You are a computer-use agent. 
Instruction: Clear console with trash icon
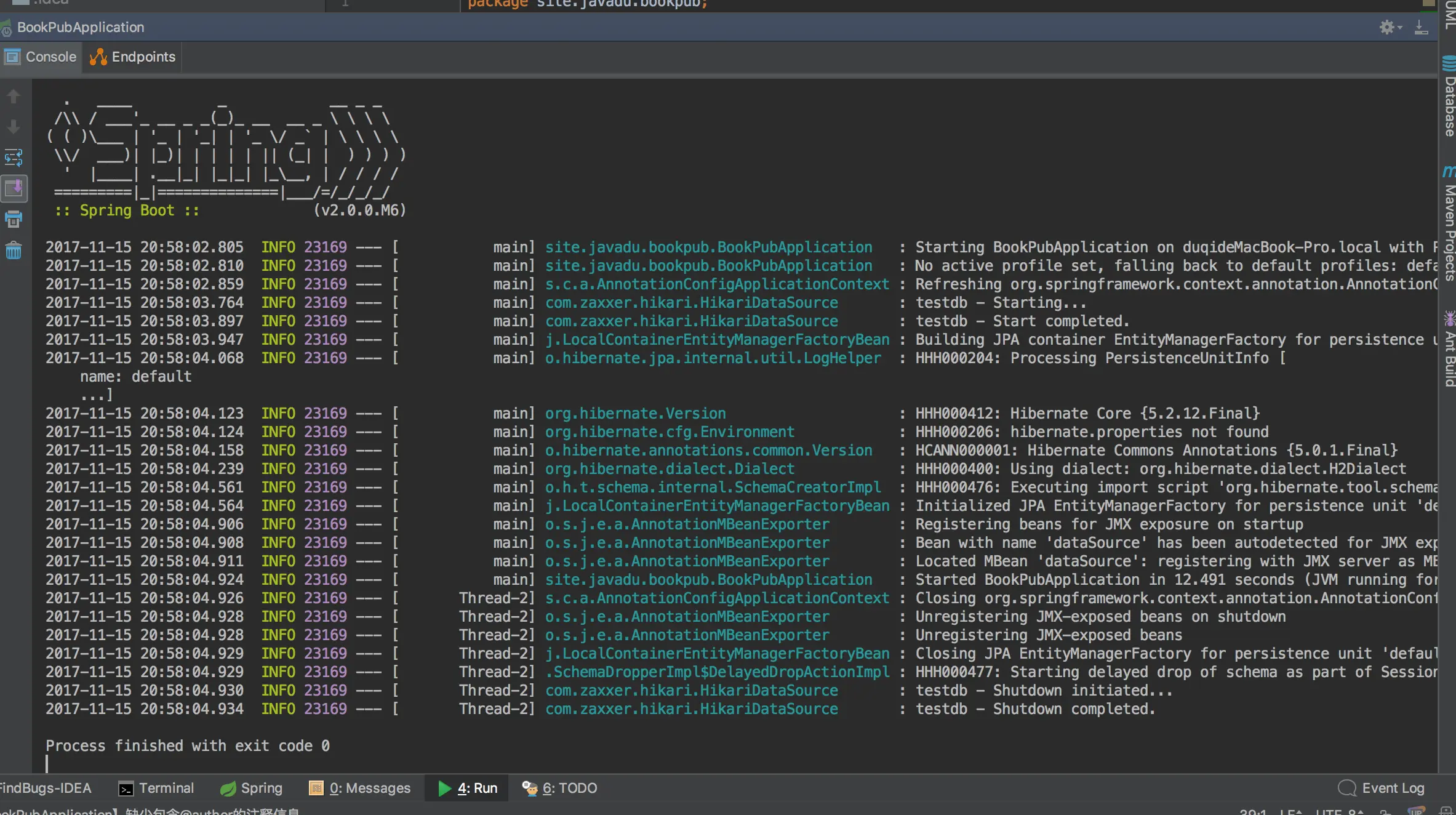(14, 251)
